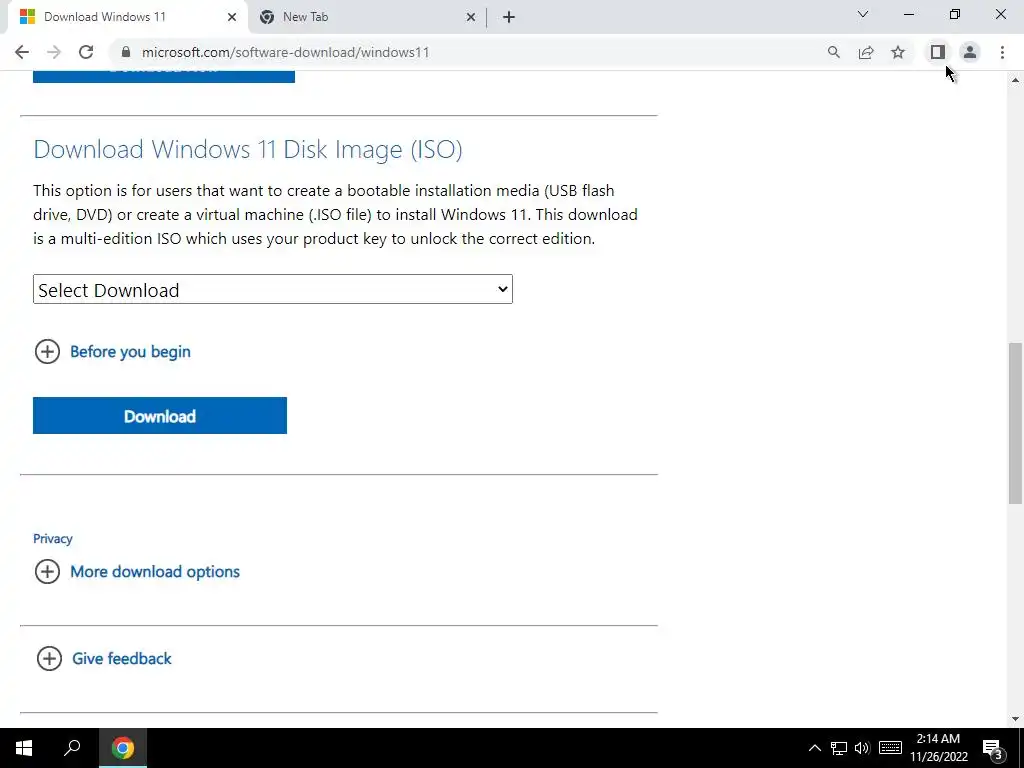The width and height of the screenshot is (1024, 768).
Task: Open the zoom magnifier icon in address bar
Action: [834, 52]
